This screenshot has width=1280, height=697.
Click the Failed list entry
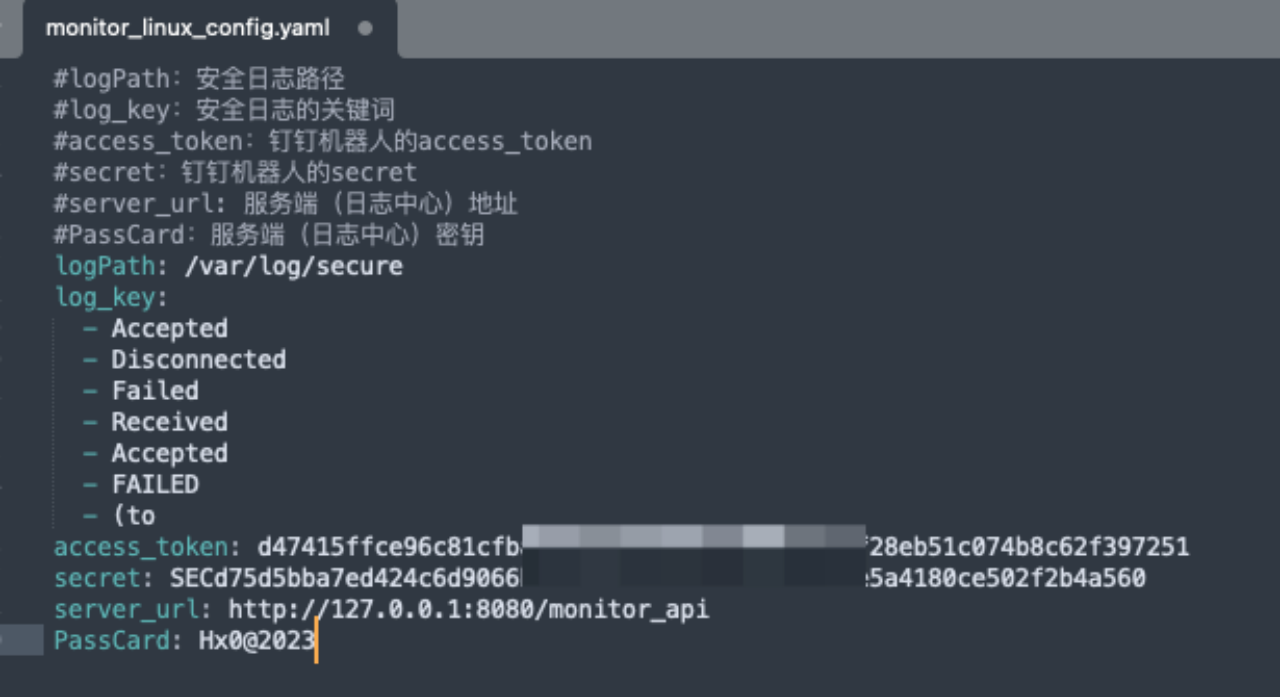155,390
